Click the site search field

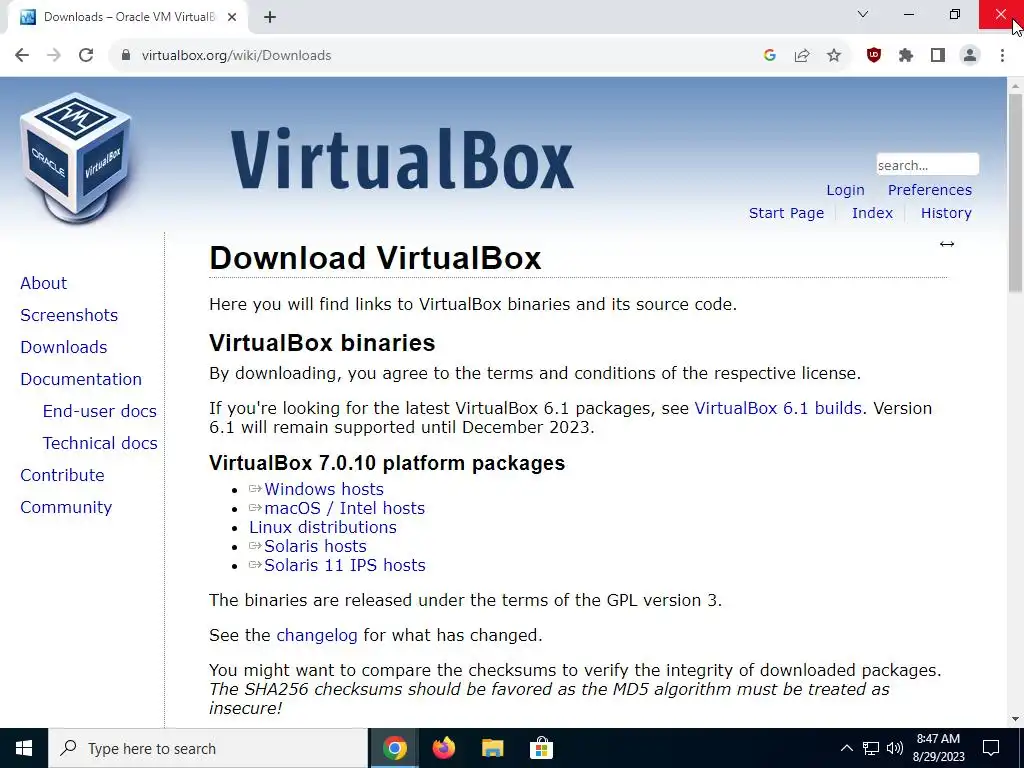pyautogui.click(x=927, y=165)
